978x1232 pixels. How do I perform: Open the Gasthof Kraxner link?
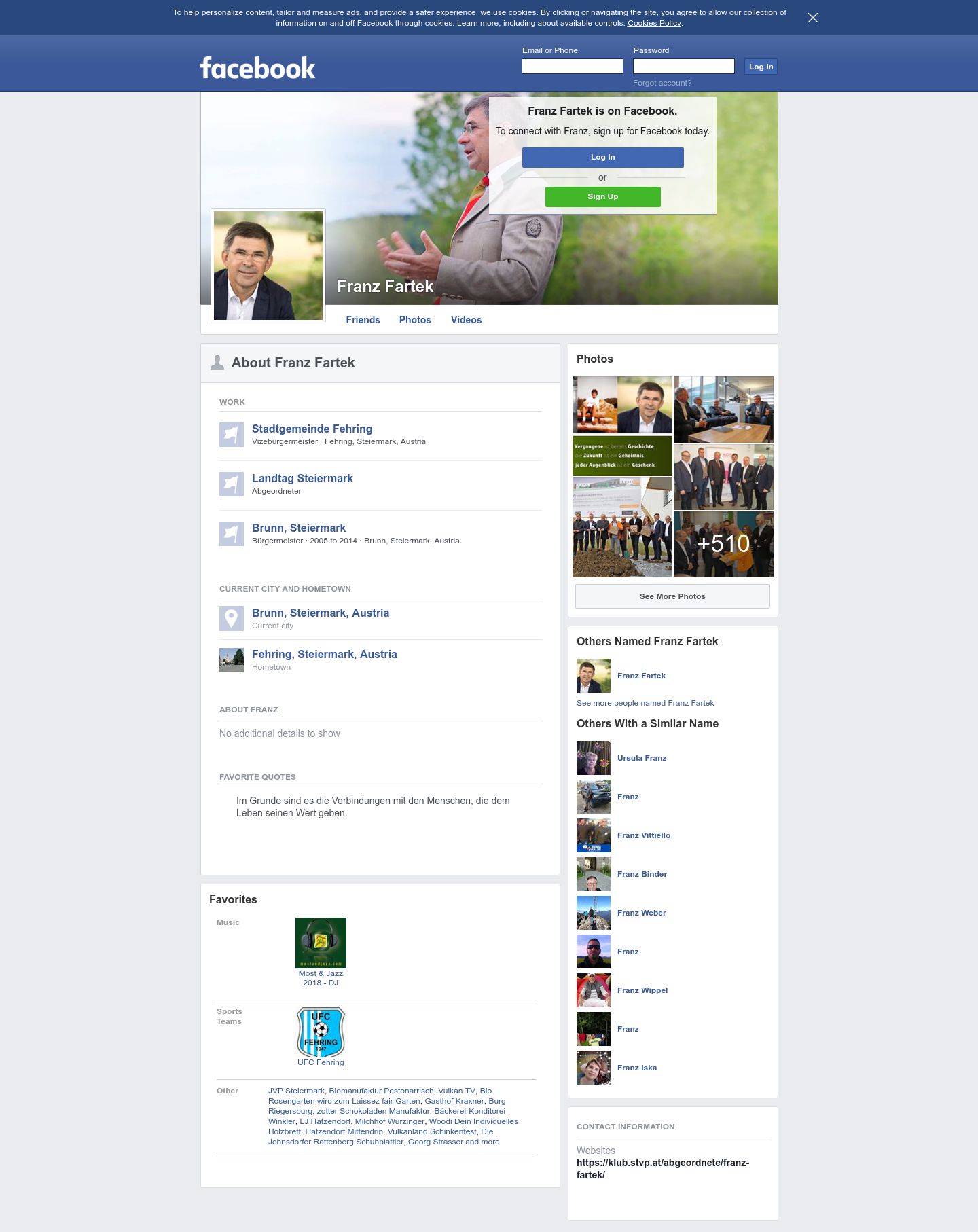click(x=454, y=1101)
